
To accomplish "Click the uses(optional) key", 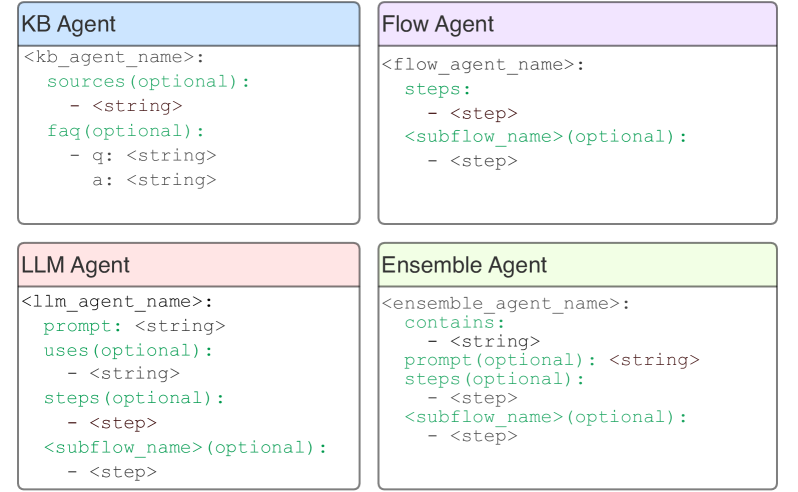I will click(x=129, y=350).
